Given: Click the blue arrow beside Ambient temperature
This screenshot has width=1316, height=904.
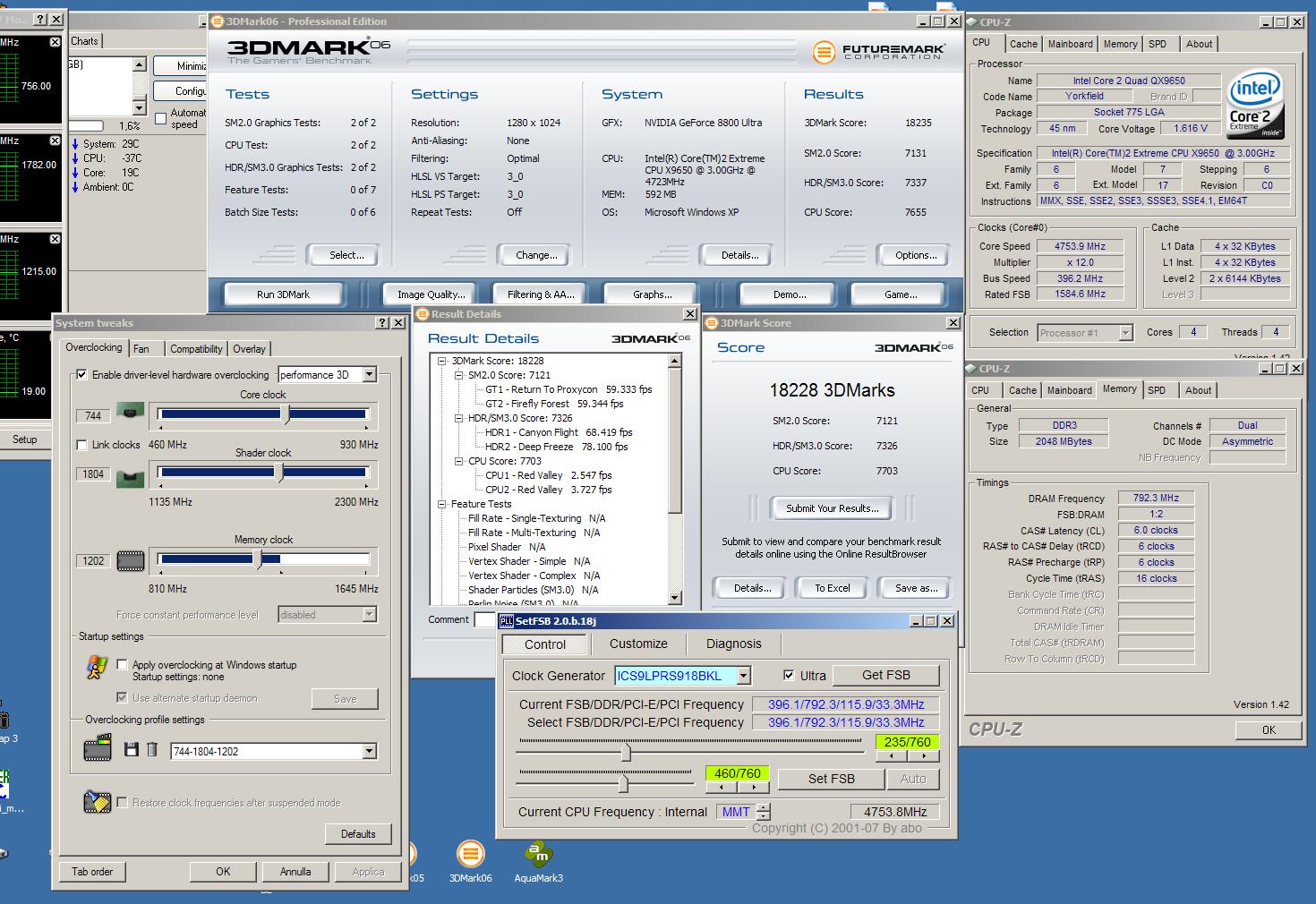Looking at the screenshot, I should pos(74,187).
